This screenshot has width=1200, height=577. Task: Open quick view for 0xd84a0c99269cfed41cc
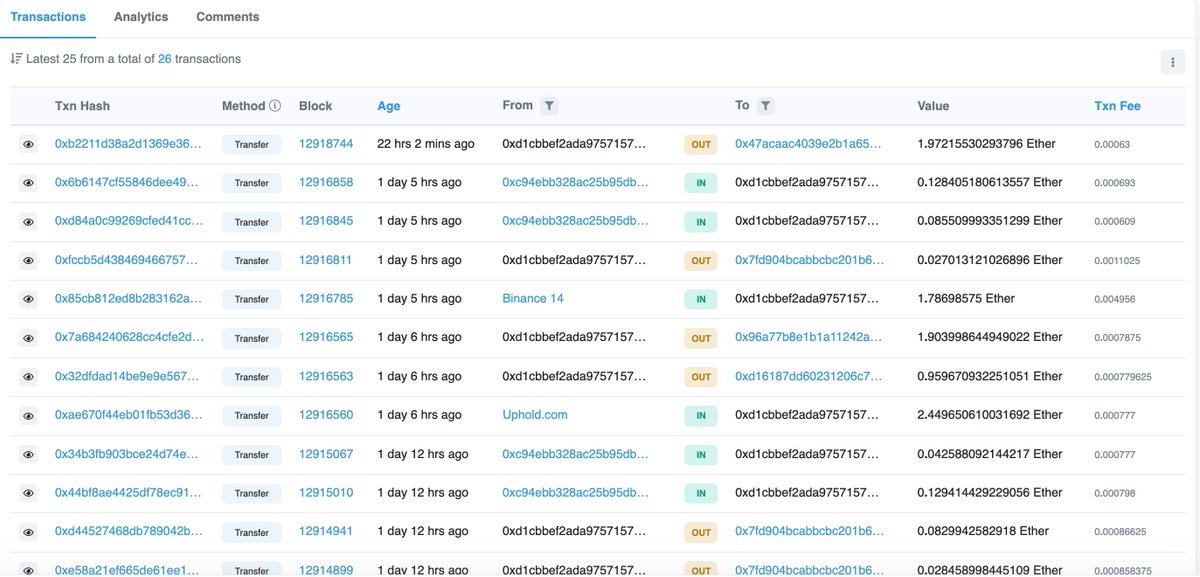pyautogui.click(x=29, y=222)
